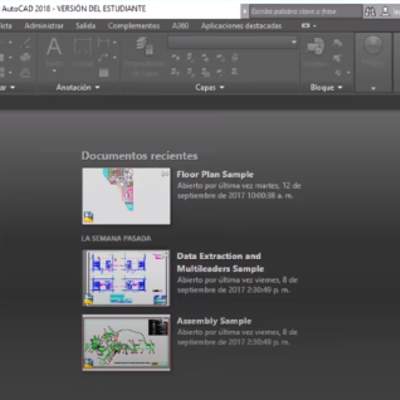Click the Layer Isolate icon
Image resolution: width=400 pixels, height=400 pixels.
pyautogui.click(x=190, y=58)
